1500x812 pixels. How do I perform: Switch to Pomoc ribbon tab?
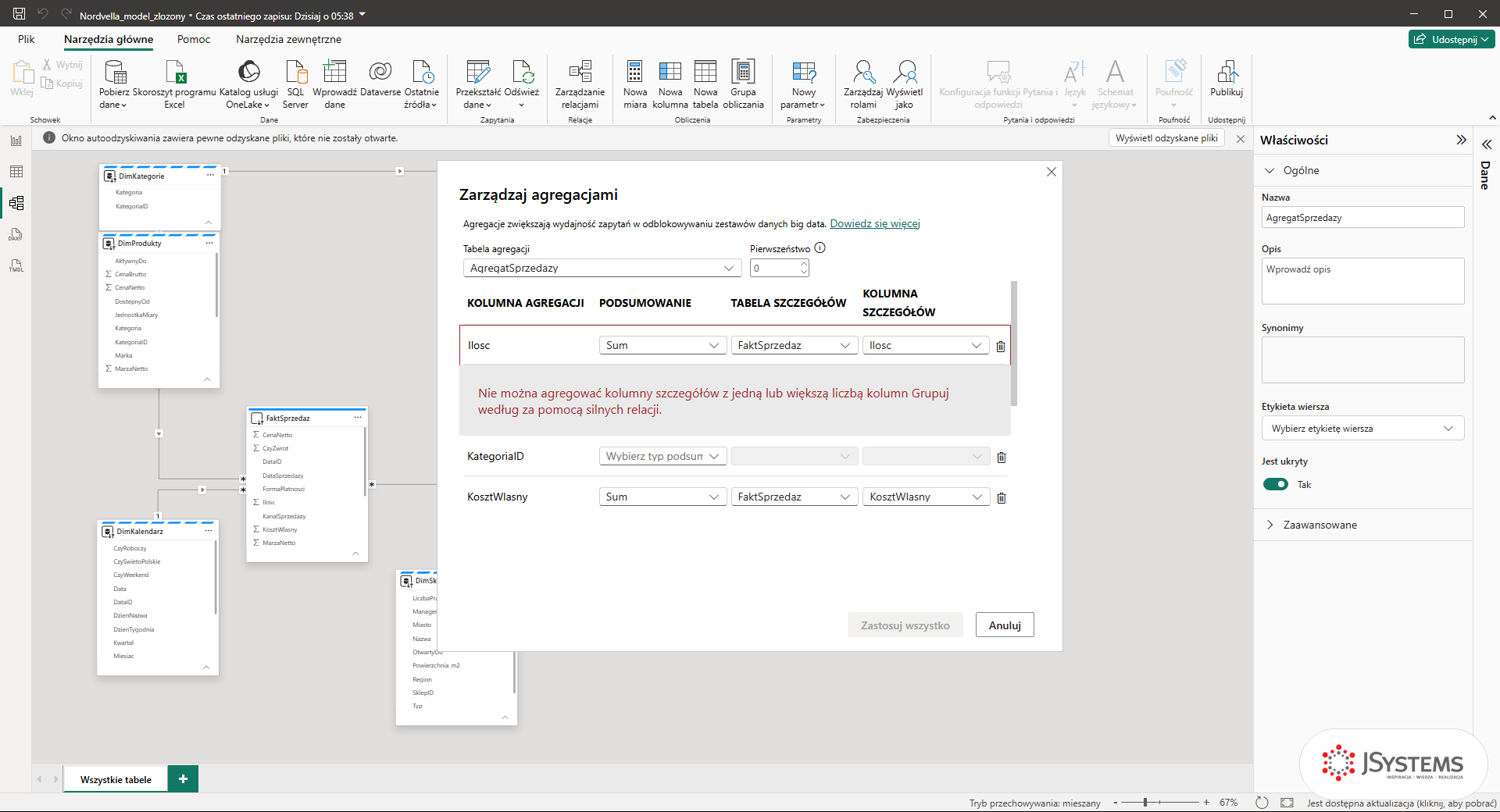(x=194, y=39)
